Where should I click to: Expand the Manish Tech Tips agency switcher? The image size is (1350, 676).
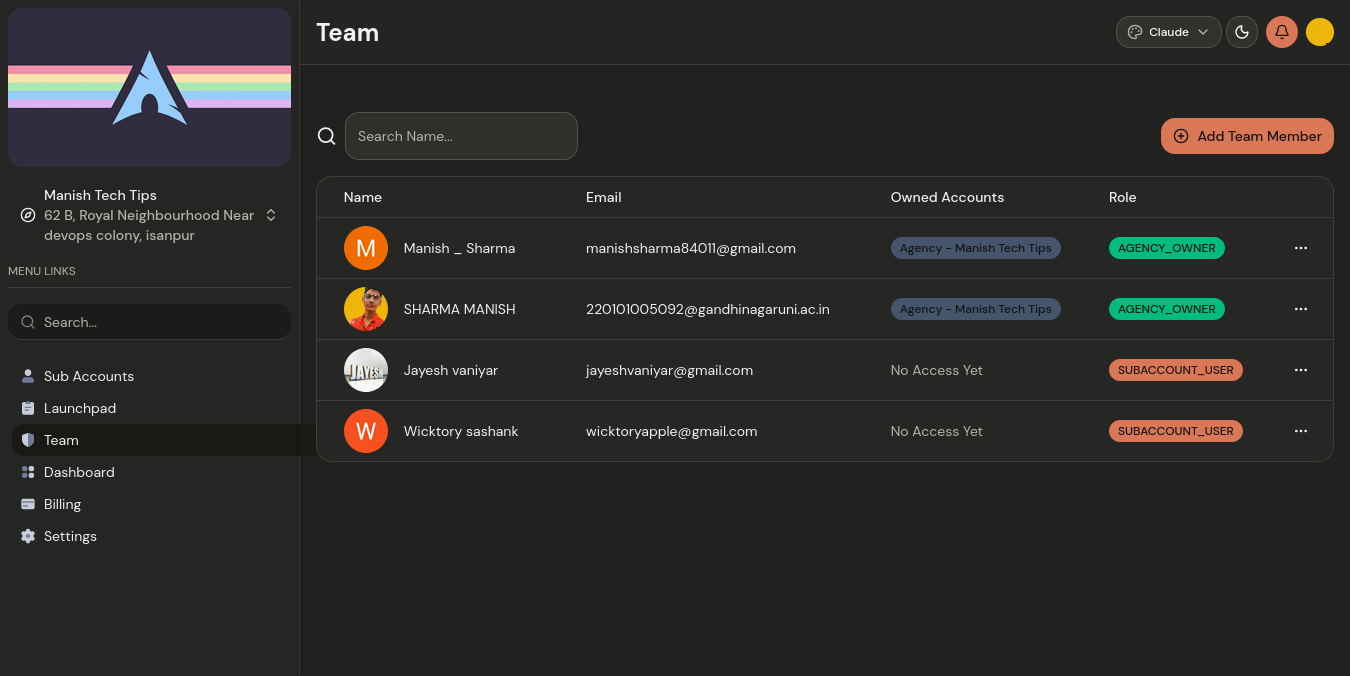(149, 215)
